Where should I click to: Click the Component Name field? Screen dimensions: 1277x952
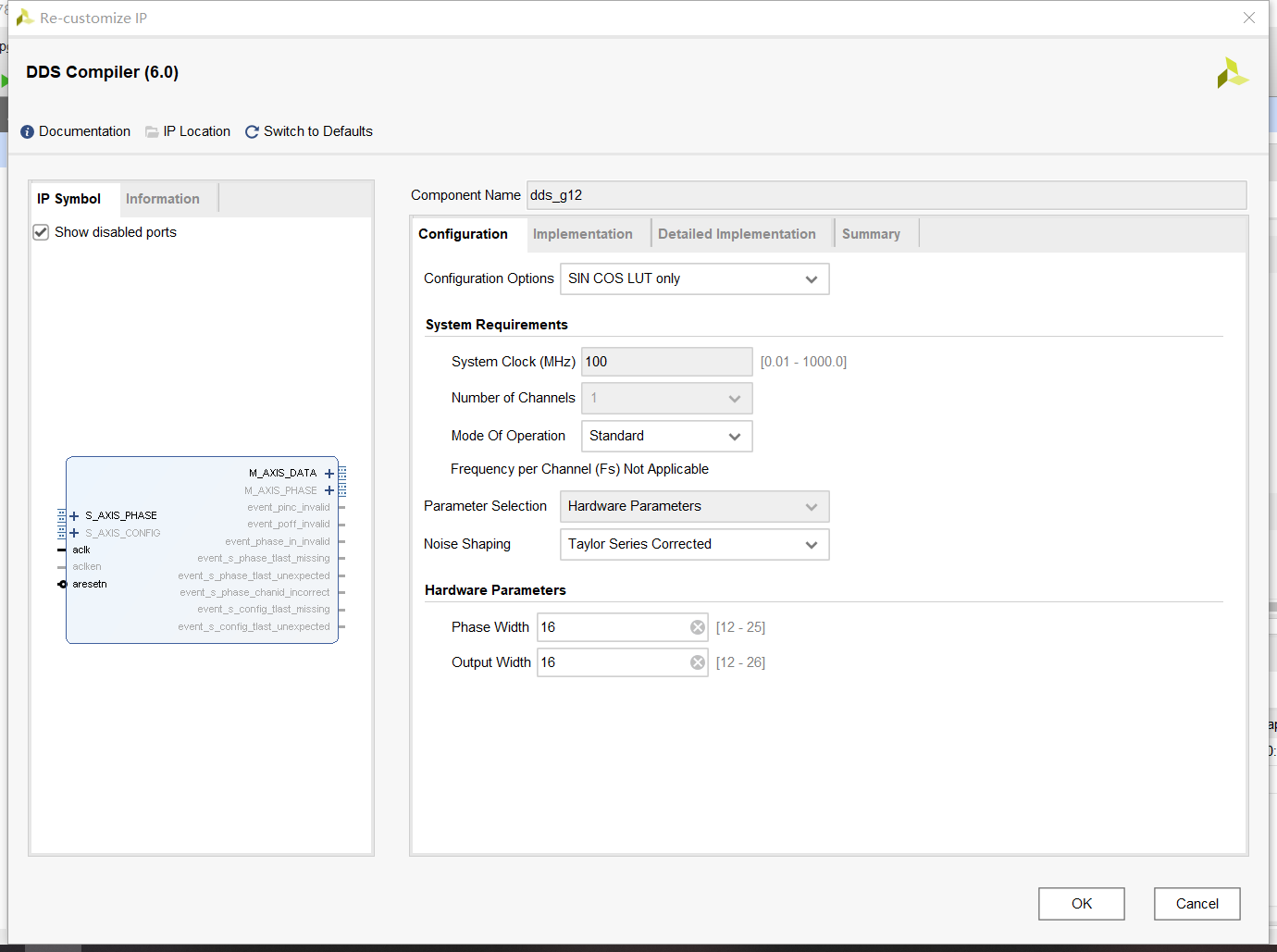[x=886, y=195]
